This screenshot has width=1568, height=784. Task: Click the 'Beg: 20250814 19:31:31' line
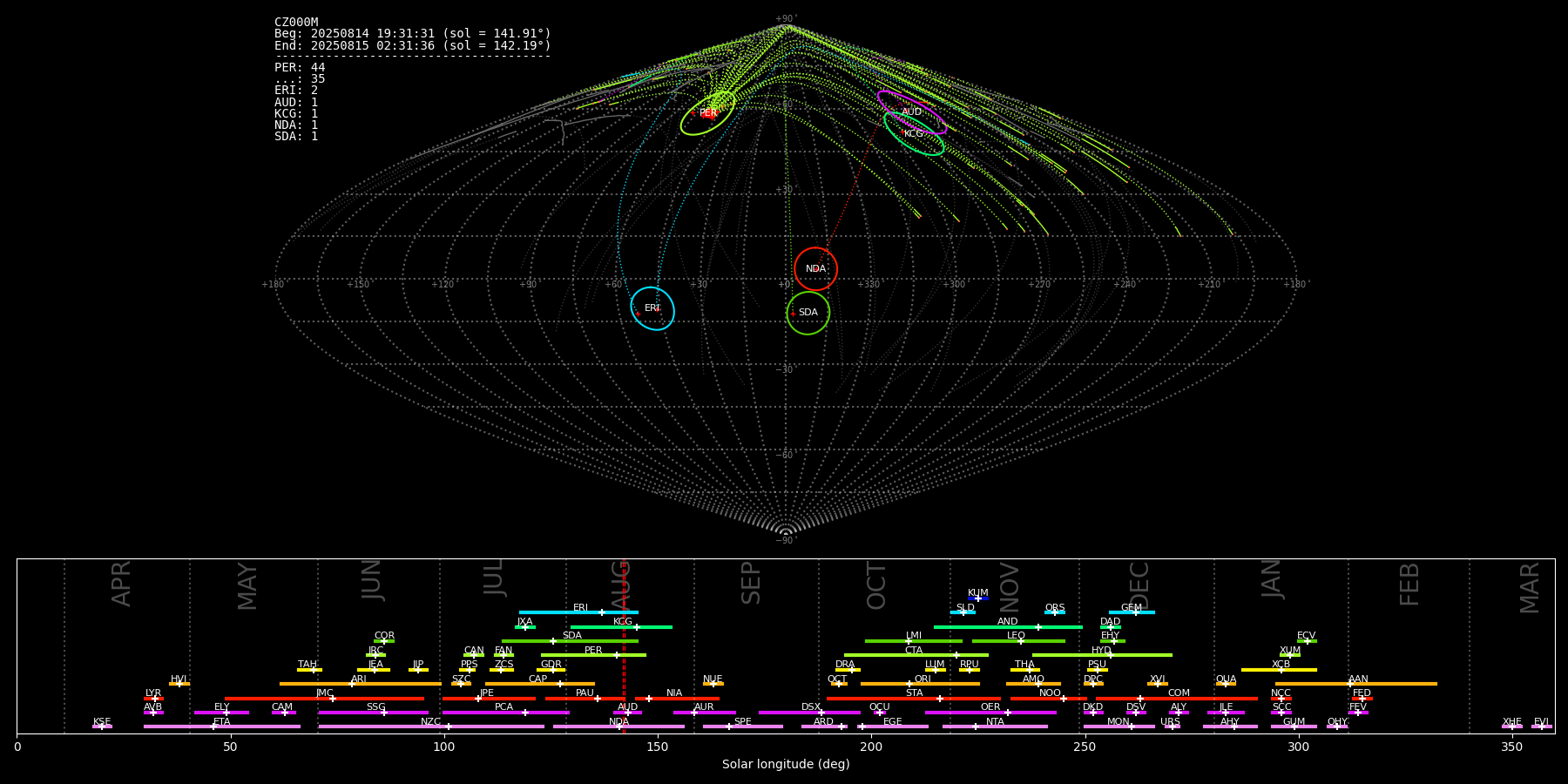(x=413, y=34)
